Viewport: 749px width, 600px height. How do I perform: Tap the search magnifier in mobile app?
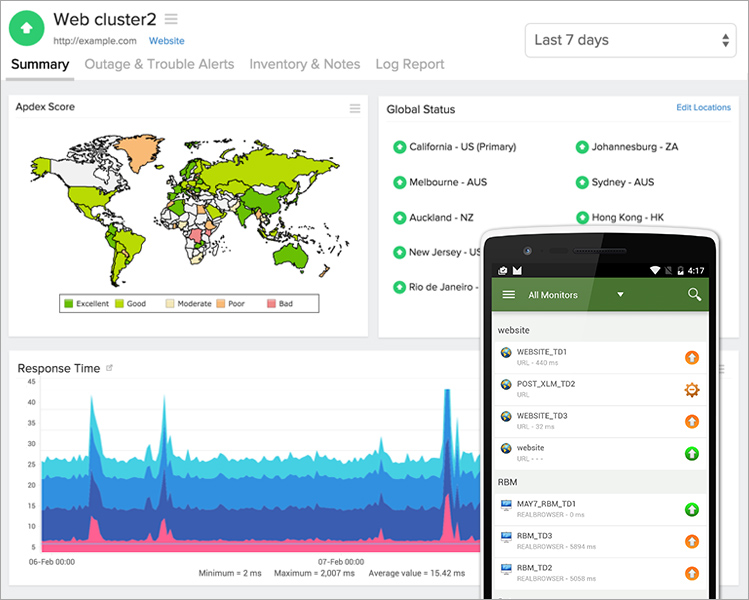coord(694,295)
